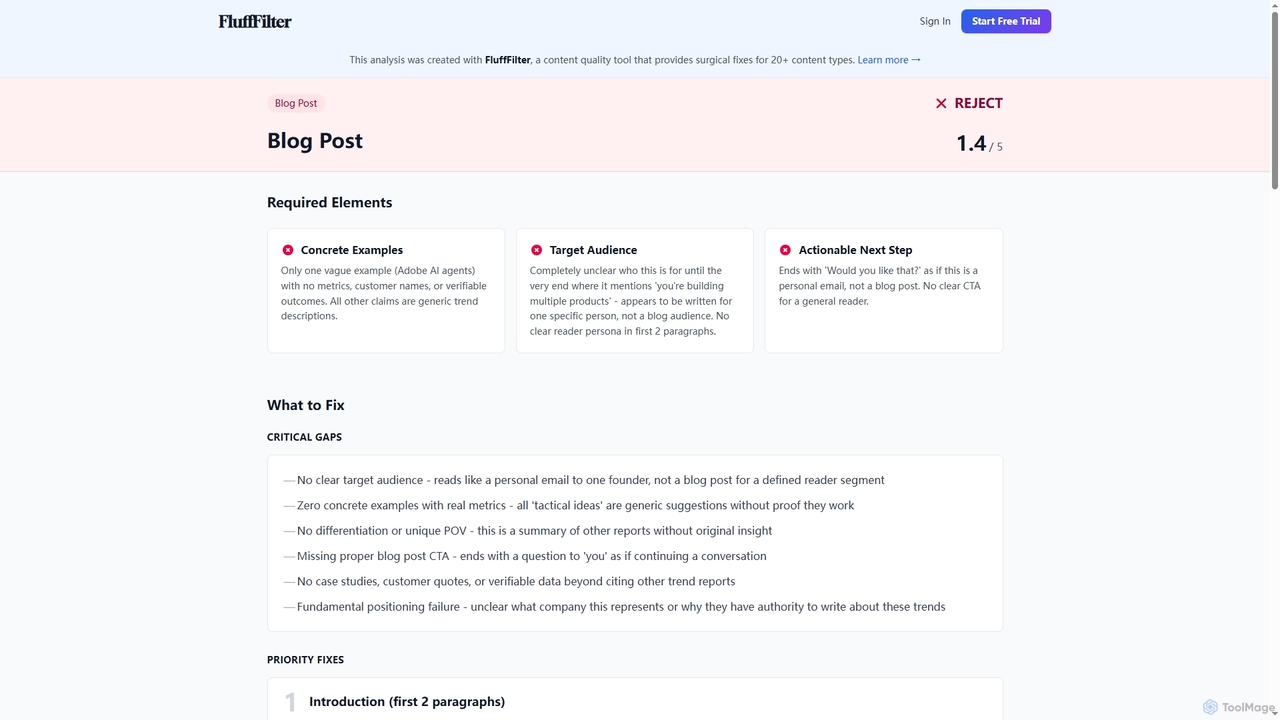This screenshot has width=1280, height=720.
Task: Select the Actionable Next Step card heading
Action: 855,250
